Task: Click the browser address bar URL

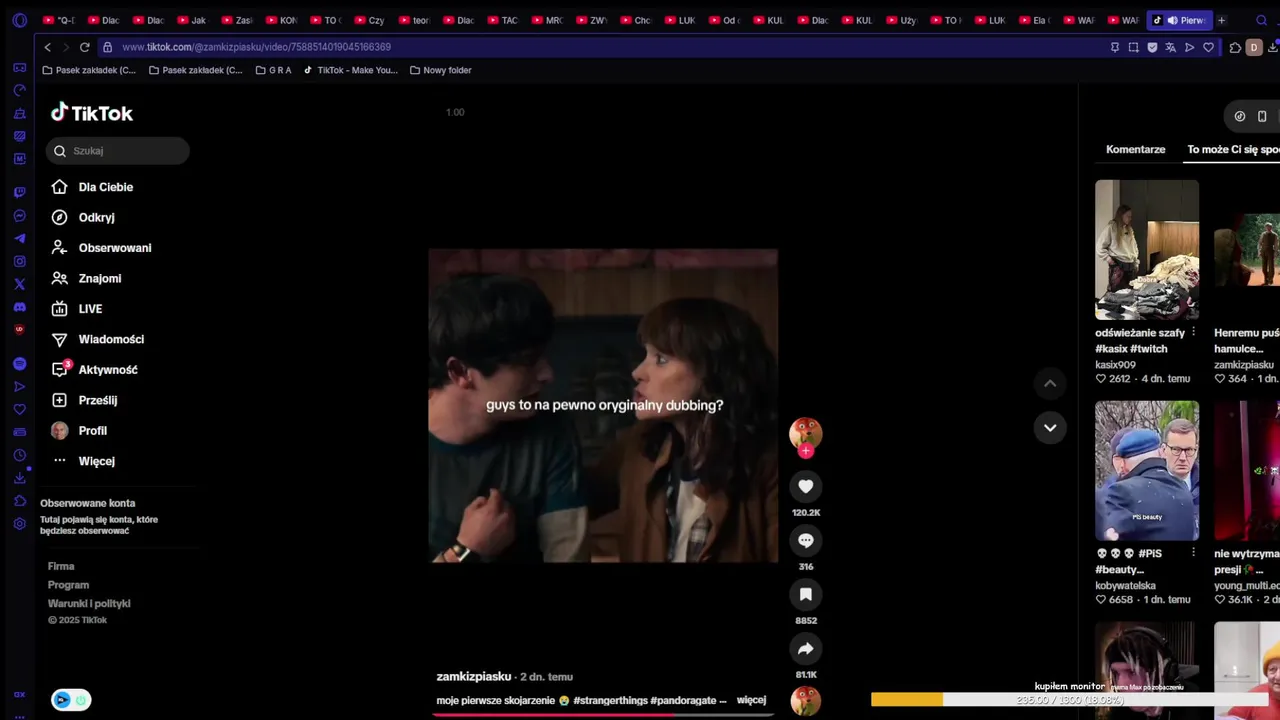Action: [x=256, y=47]
